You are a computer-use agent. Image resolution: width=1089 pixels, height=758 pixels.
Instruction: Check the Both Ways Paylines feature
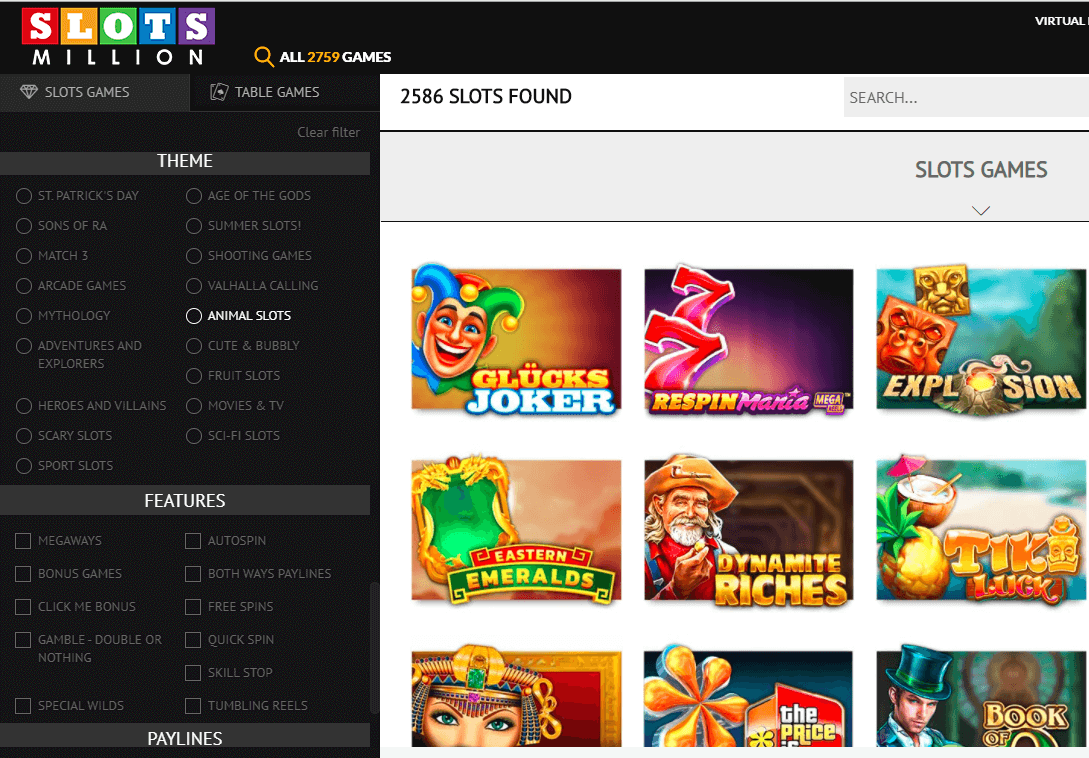click(x=193, y=574)
